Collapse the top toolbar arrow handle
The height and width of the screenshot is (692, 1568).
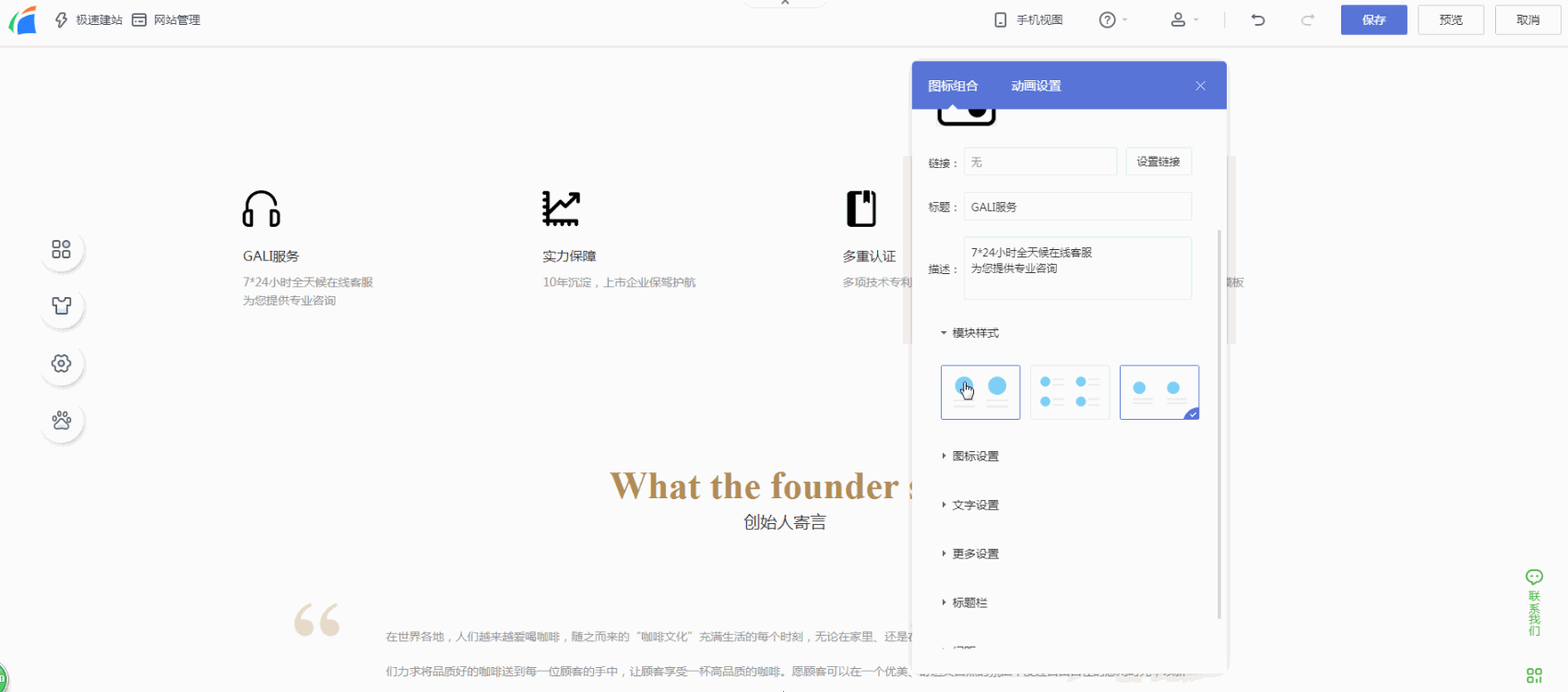pos(785,3)
